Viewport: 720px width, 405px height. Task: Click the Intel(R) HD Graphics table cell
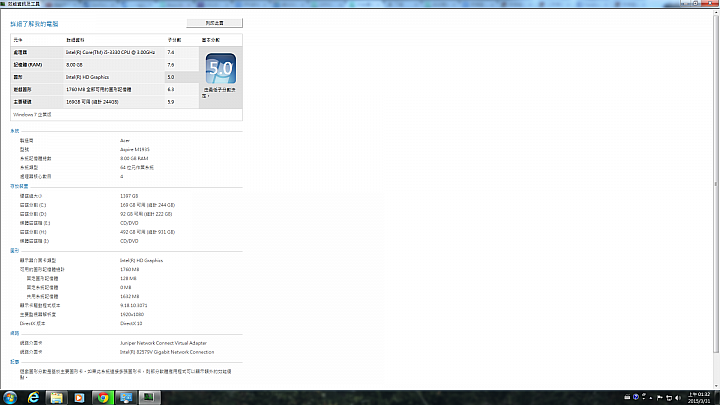(88, 77)
